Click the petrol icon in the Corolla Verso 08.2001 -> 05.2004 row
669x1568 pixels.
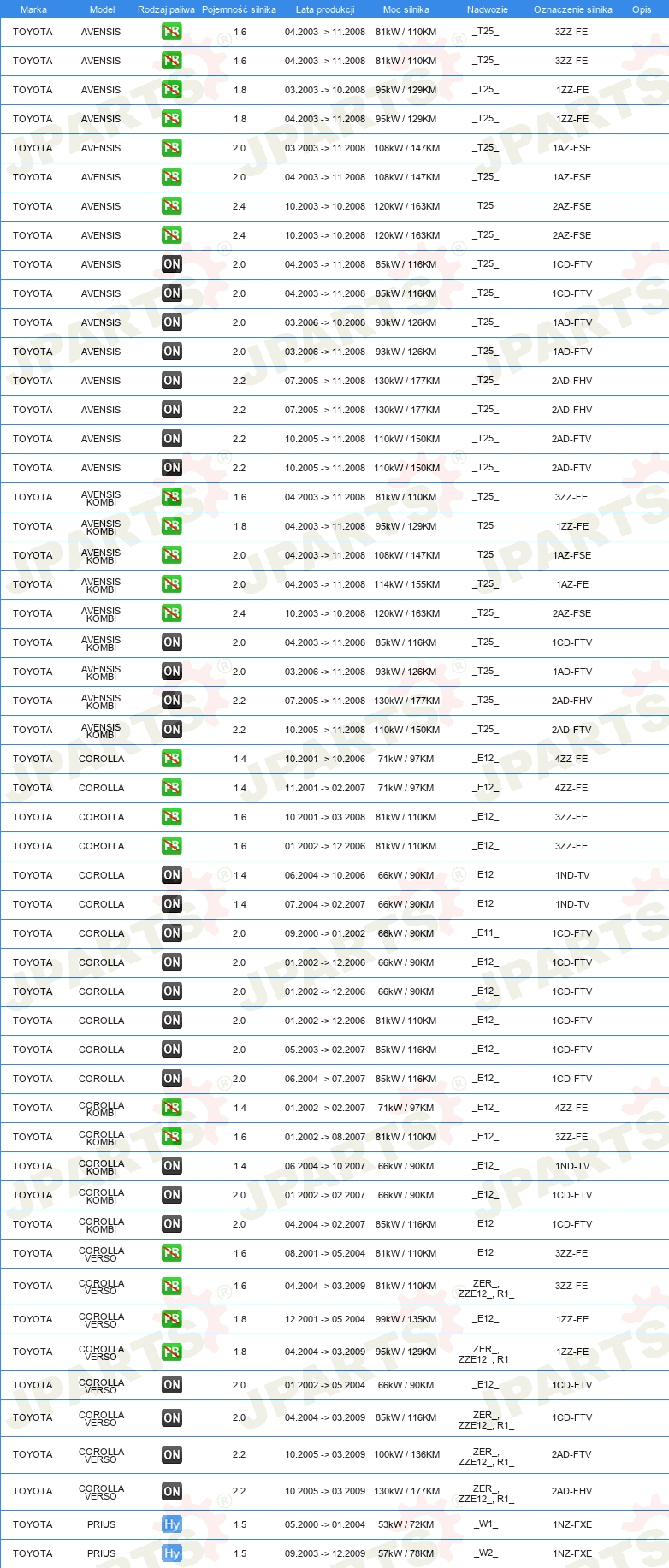(x=172, y=1253)
